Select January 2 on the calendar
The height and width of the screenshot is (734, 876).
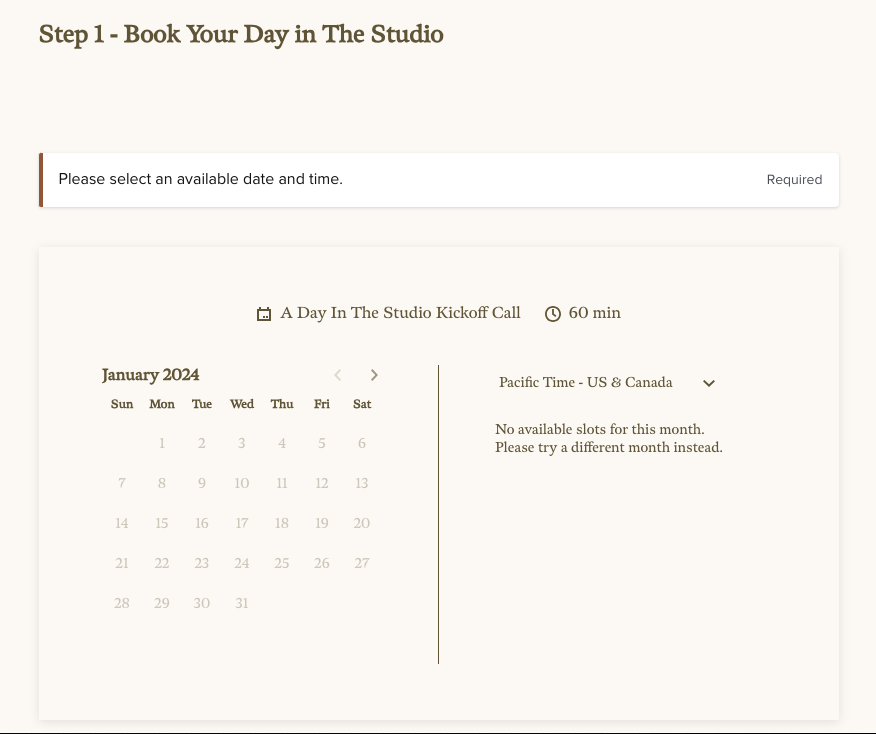click(x=202, y=444)
